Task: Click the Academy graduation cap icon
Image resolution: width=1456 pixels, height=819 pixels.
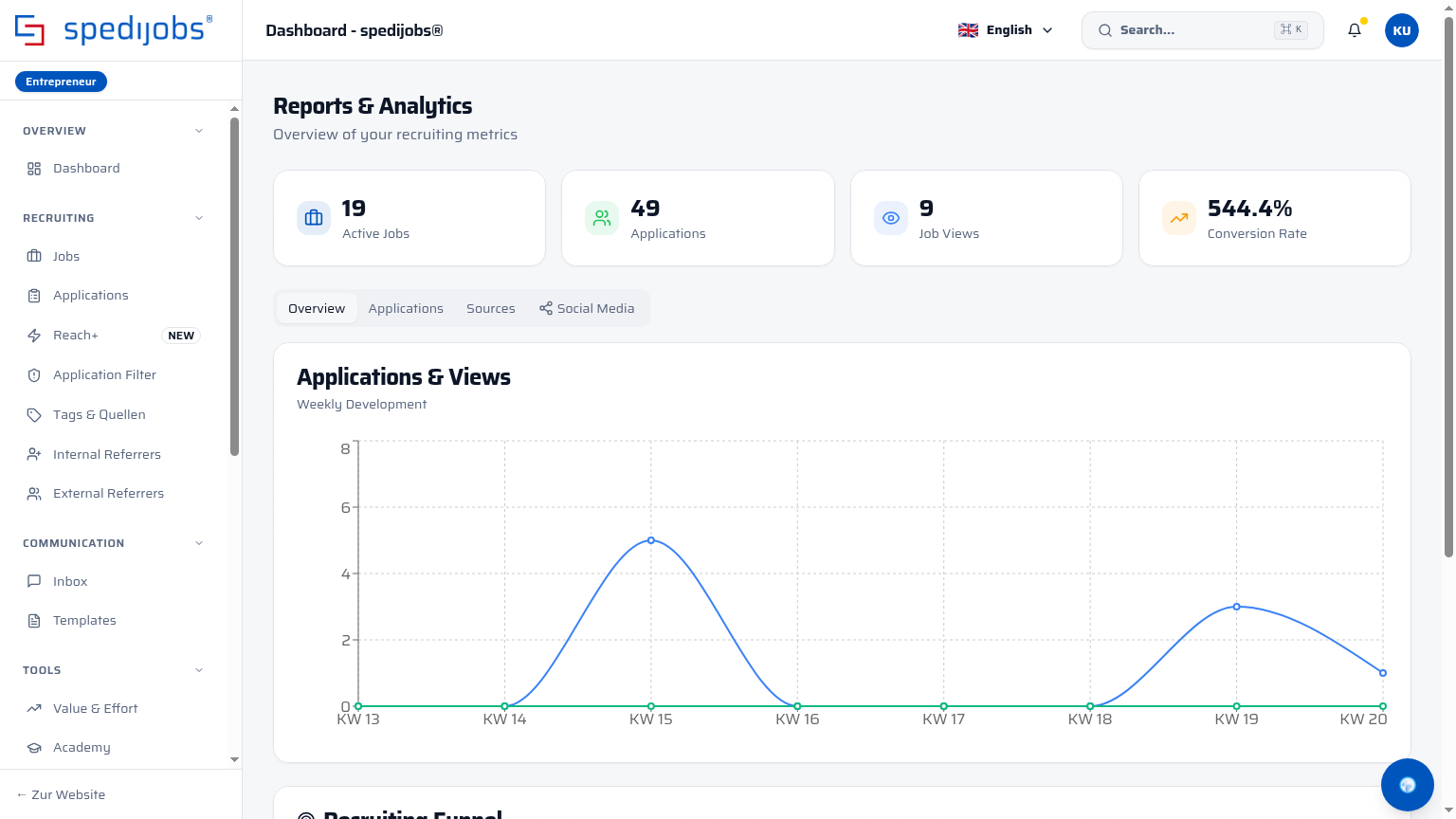Action: (34, 748)
